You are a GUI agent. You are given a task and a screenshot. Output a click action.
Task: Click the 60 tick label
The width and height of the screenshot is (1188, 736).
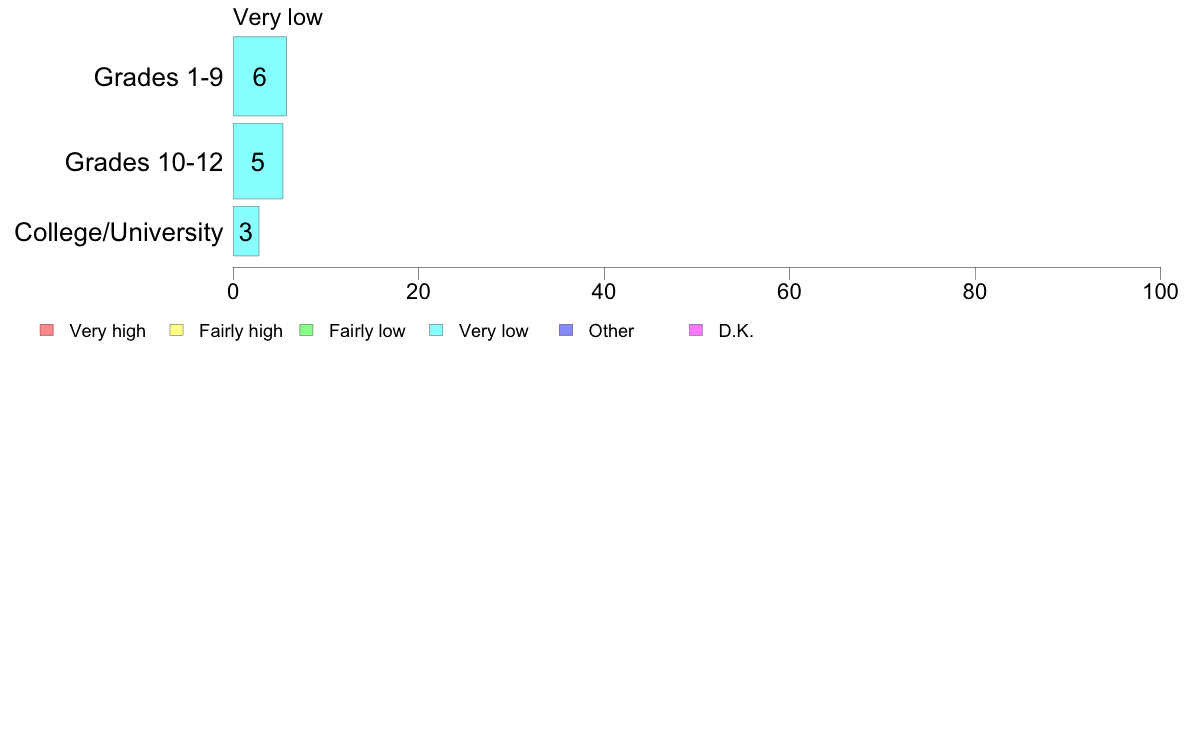pyautogui.click(x=789, y=292)
